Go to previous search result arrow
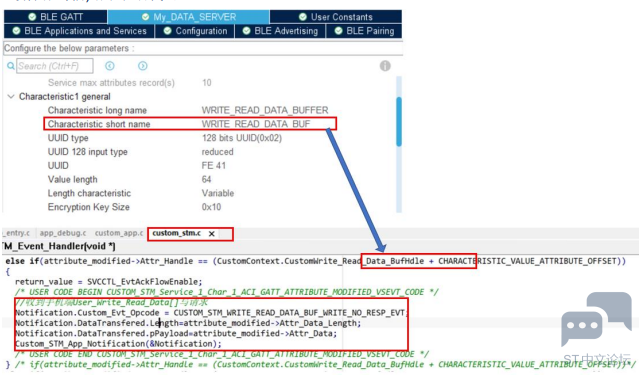Viewport: 640px width, 375px height. (x=110, y=66)
